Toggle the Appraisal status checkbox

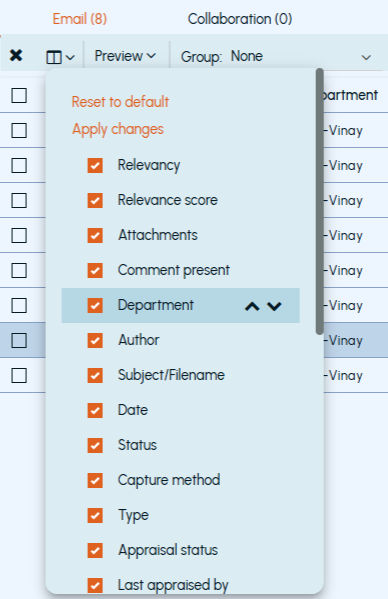tap(95, 550)
